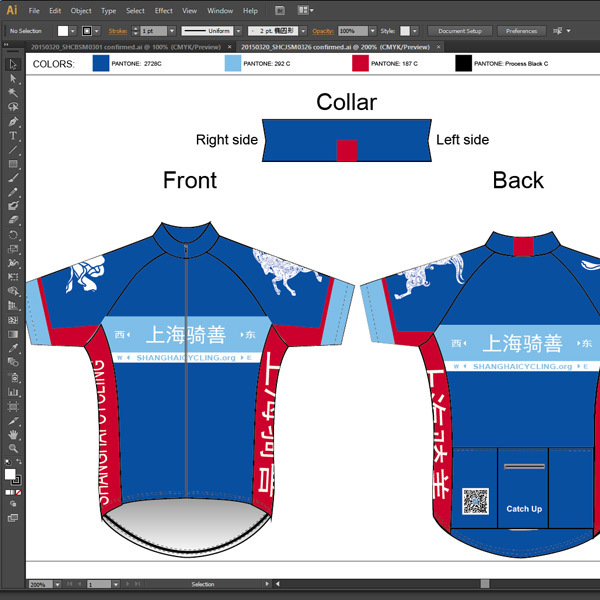This screenshot has height=600, width=600.
Task: Select the Scale tool
Action: pos(13,249)
